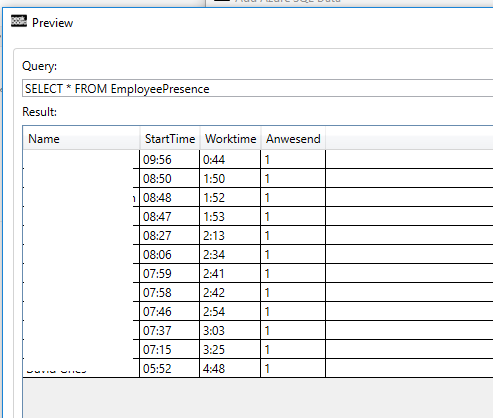This screenshot has height=418, width=493.
Task: Click the Worktime value 4:48
Action: pyautogui.click(x=214, y=369)
